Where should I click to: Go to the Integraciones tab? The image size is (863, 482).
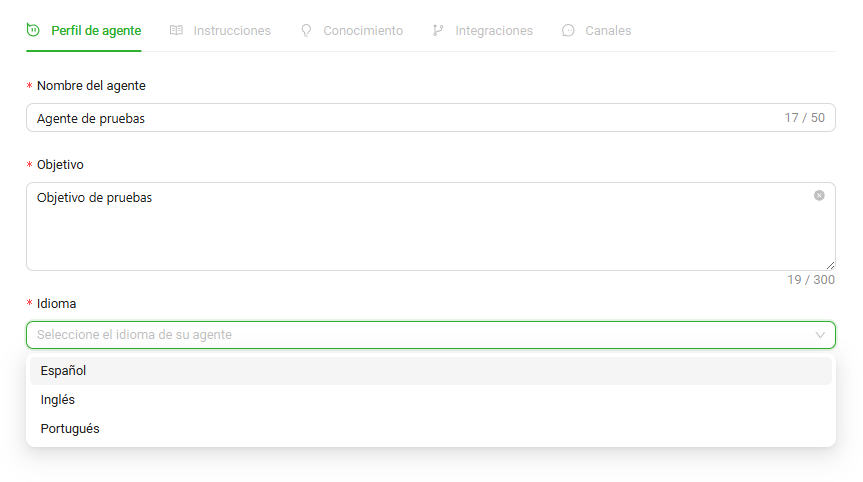click(494, 31)
